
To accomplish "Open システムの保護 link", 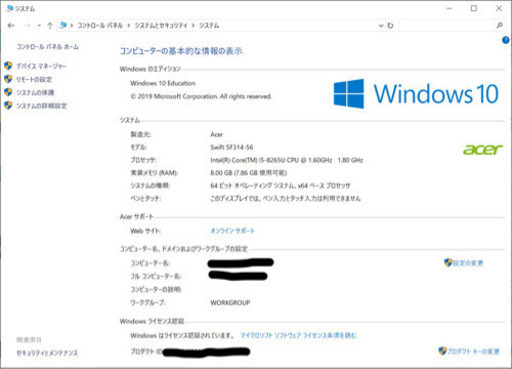I will tap(35, 92).
